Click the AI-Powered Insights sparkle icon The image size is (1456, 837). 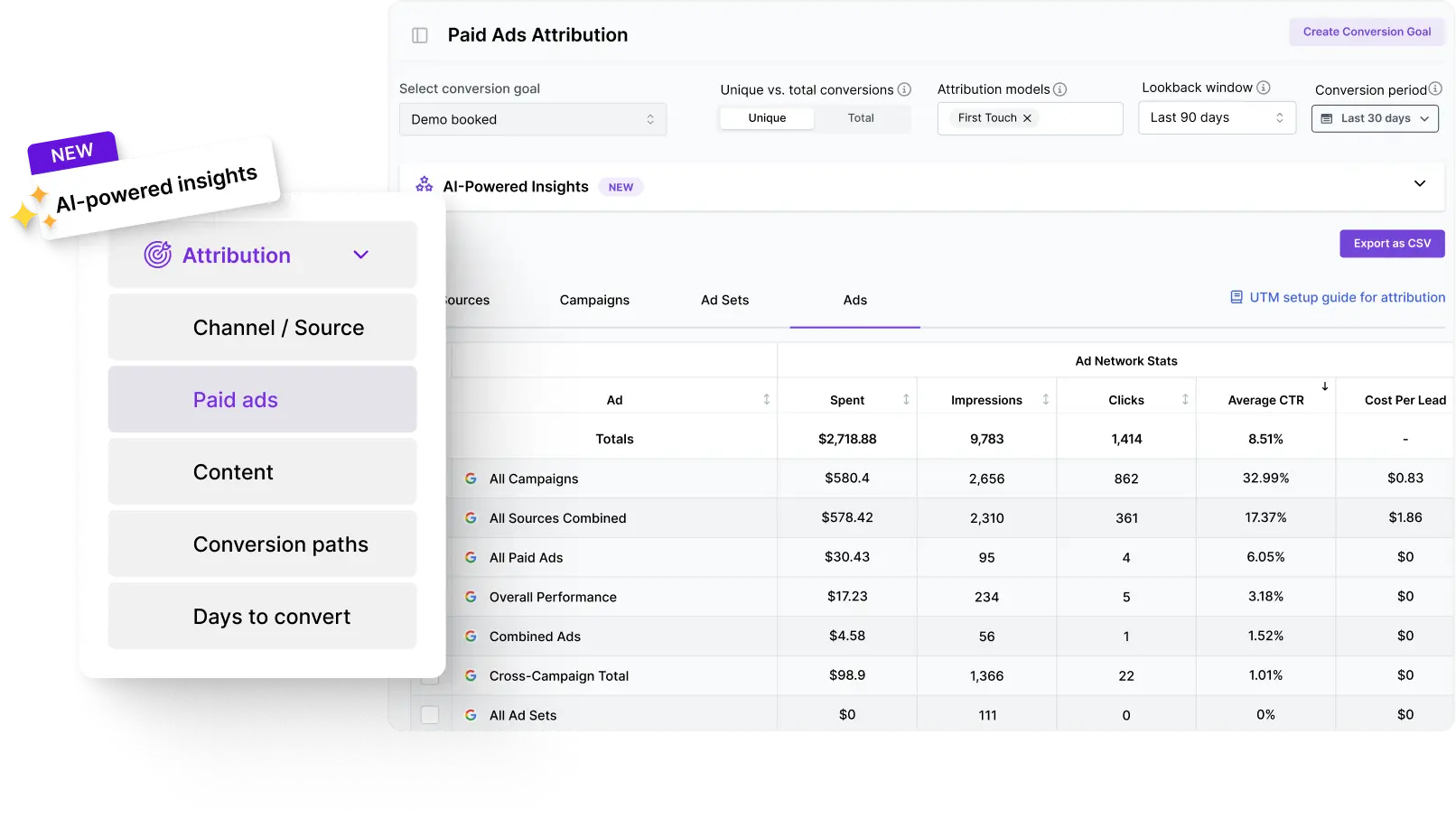(424, 184)
